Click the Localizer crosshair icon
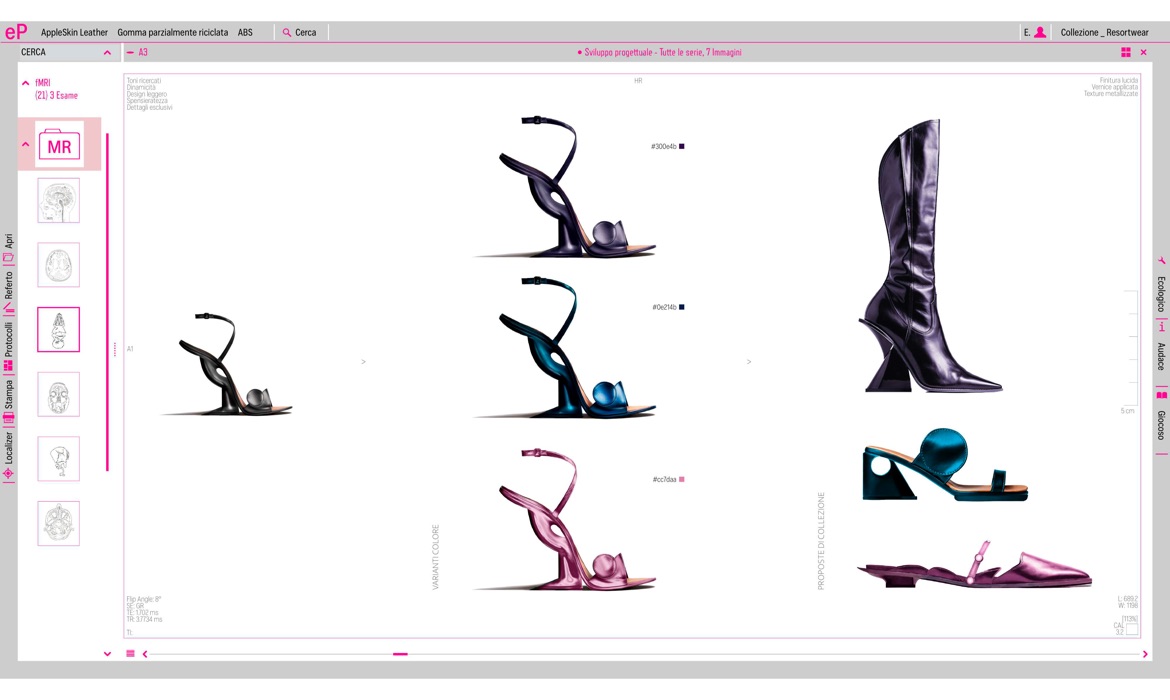Screen dimensions: 1170x700 click(8, 474)
